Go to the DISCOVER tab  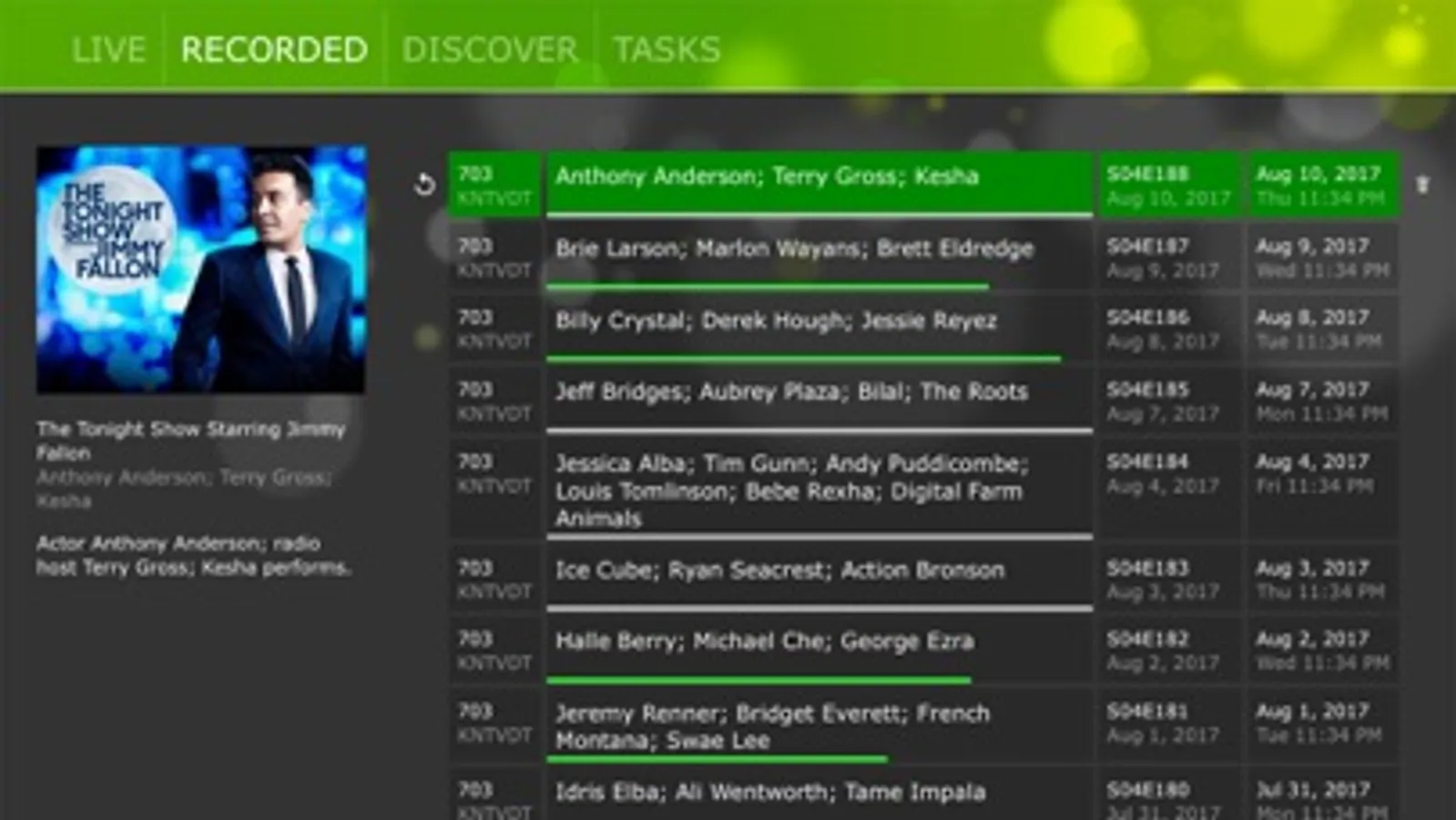pos(490,49)
